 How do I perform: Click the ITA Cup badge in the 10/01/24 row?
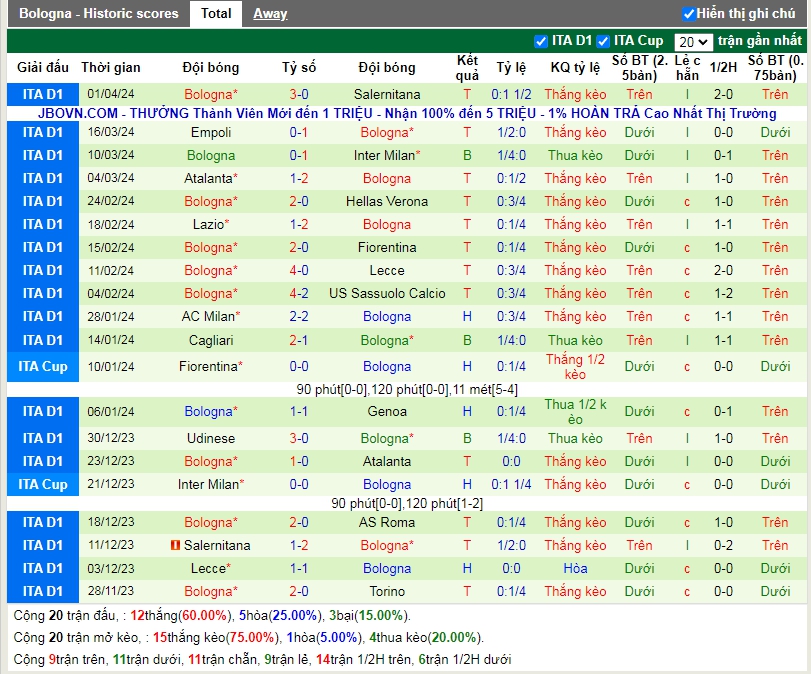point(42,366)
